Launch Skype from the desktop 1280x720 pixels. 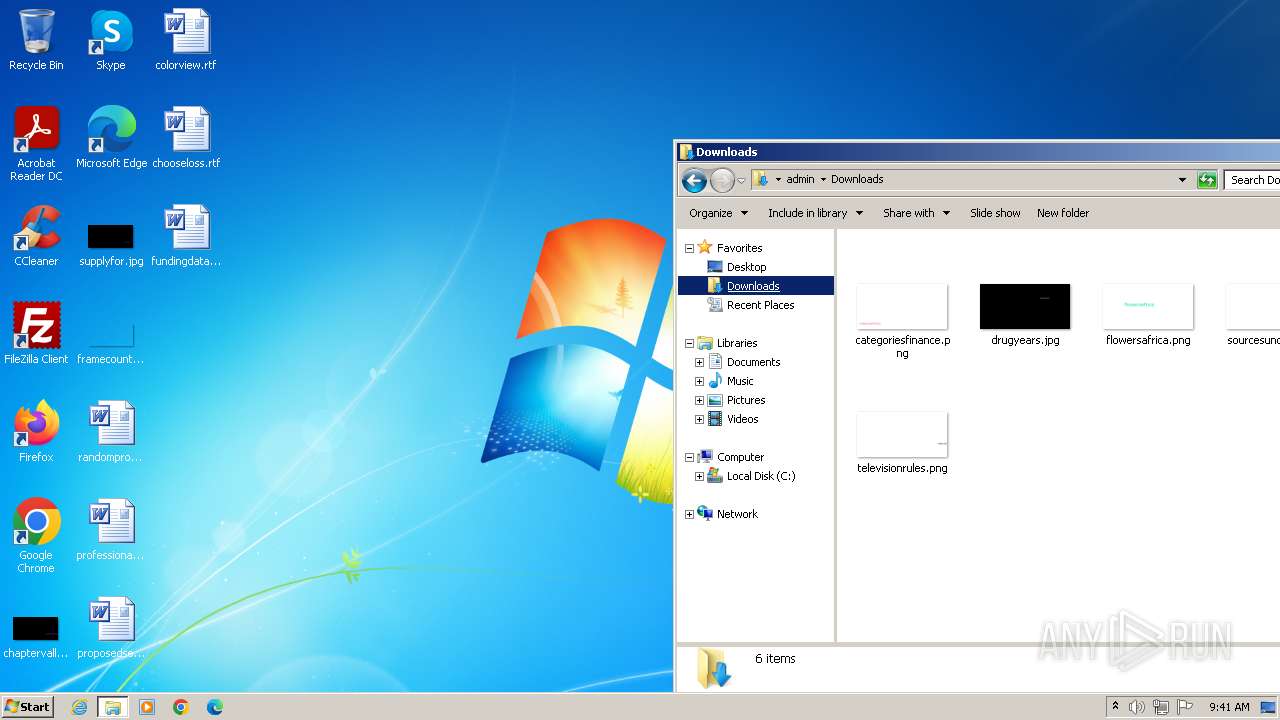111,40
